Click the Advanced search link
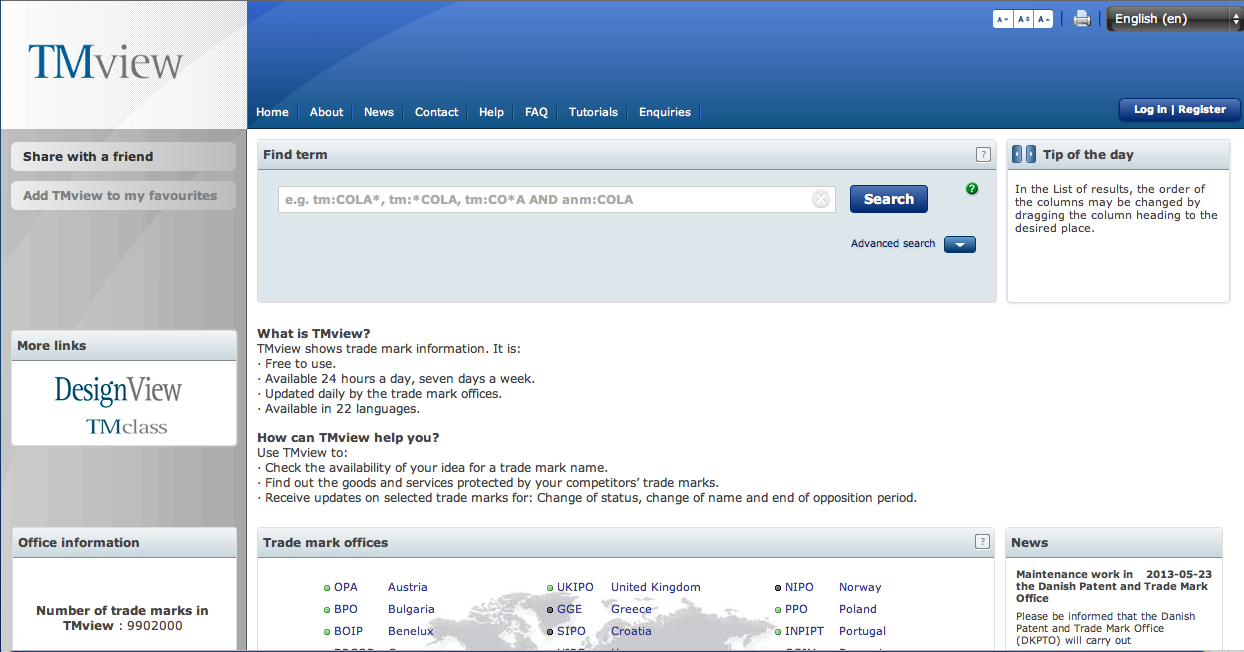Image resolution: width=1244 pixels, height=652 pixels. (x=893, y=244)
